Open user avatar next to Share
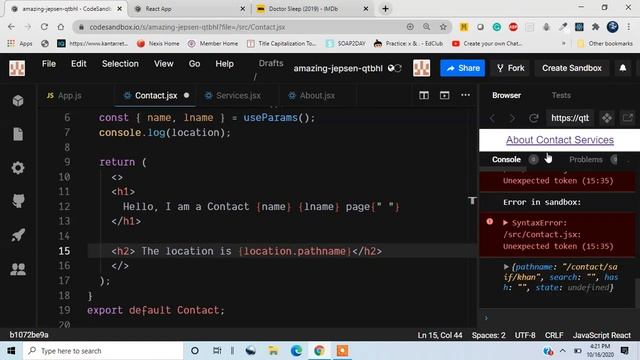The image size is (640, 360). point(421,68)
